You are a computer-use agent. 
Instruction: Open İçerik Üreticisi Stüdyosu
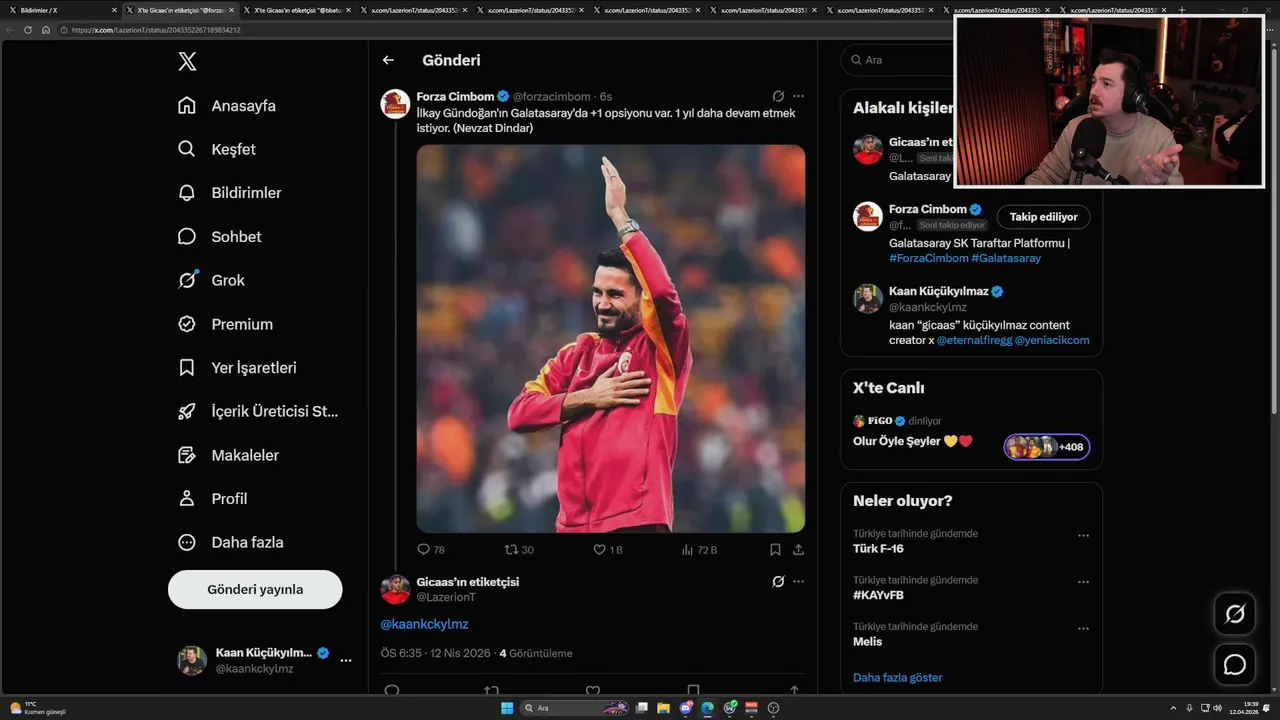258,411
